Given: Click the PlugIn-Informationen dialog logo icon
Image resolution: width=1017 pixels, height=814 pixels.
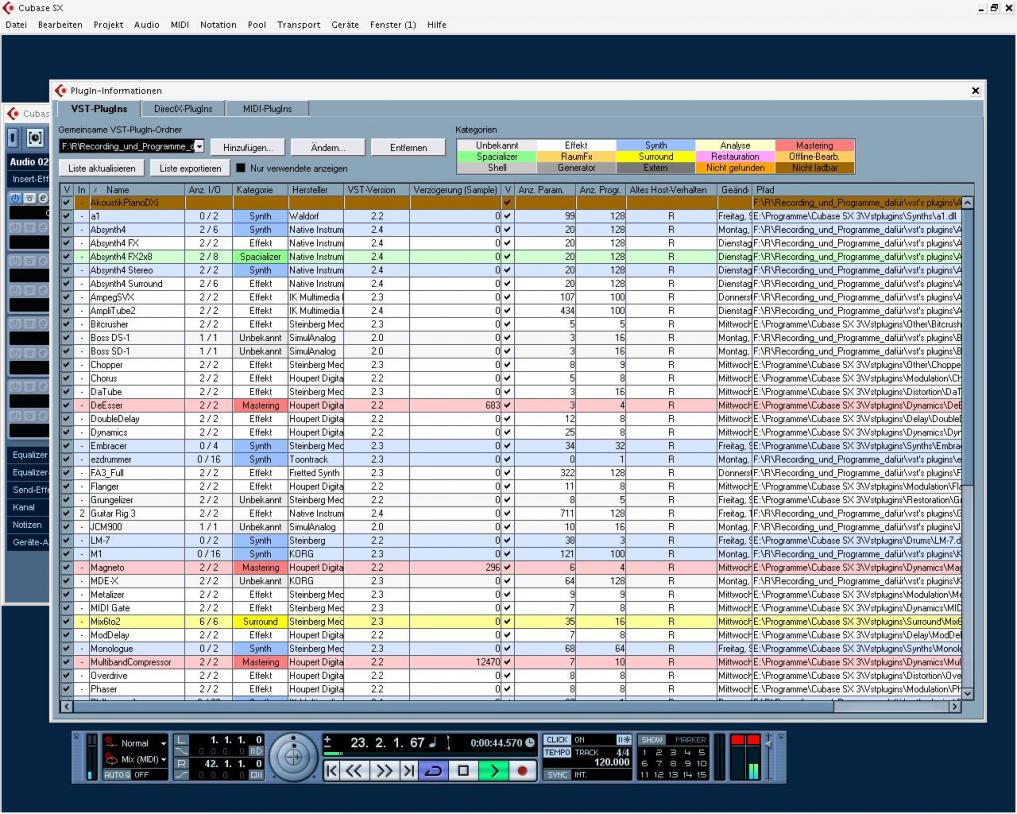Looking at the screenshot, I should pyautogui.click(x=61, y=90).
